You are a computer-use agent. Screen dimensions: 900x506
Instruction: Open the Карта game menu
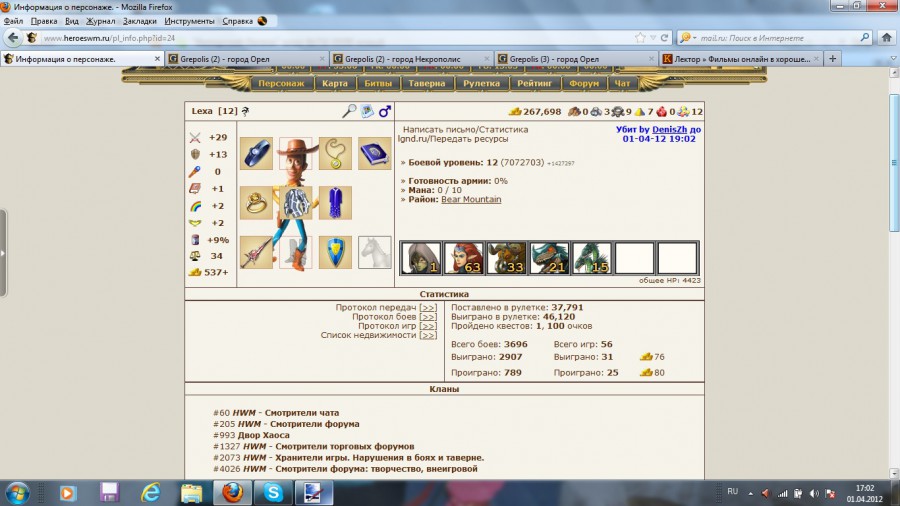[x=335, y=83]
